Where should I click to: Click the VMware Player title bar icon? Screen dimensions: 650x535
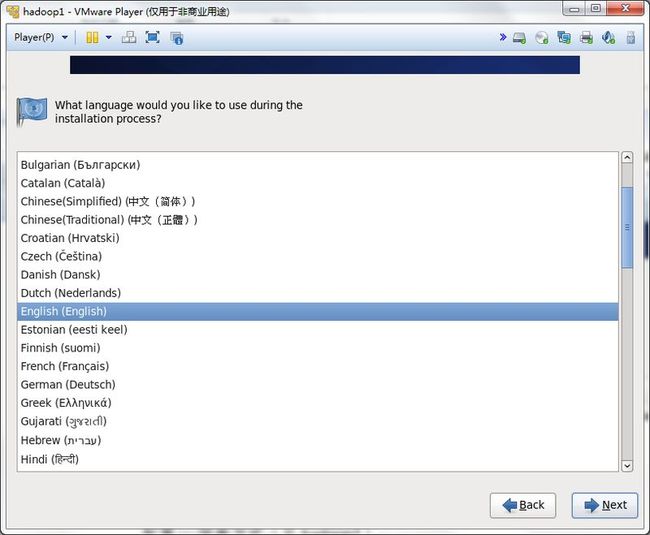point(13,12)
